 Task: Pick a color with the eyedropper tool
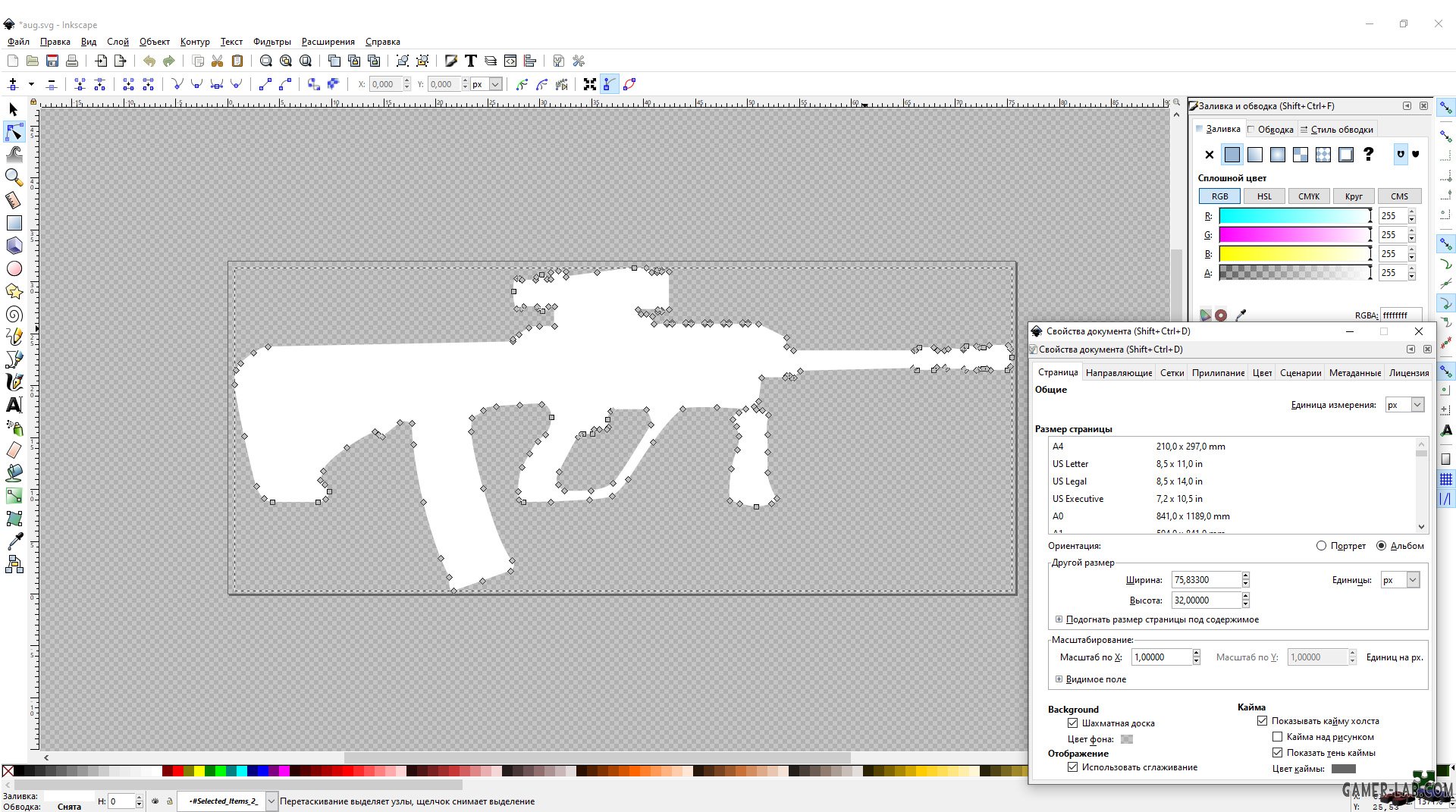[x=13, y=541]
